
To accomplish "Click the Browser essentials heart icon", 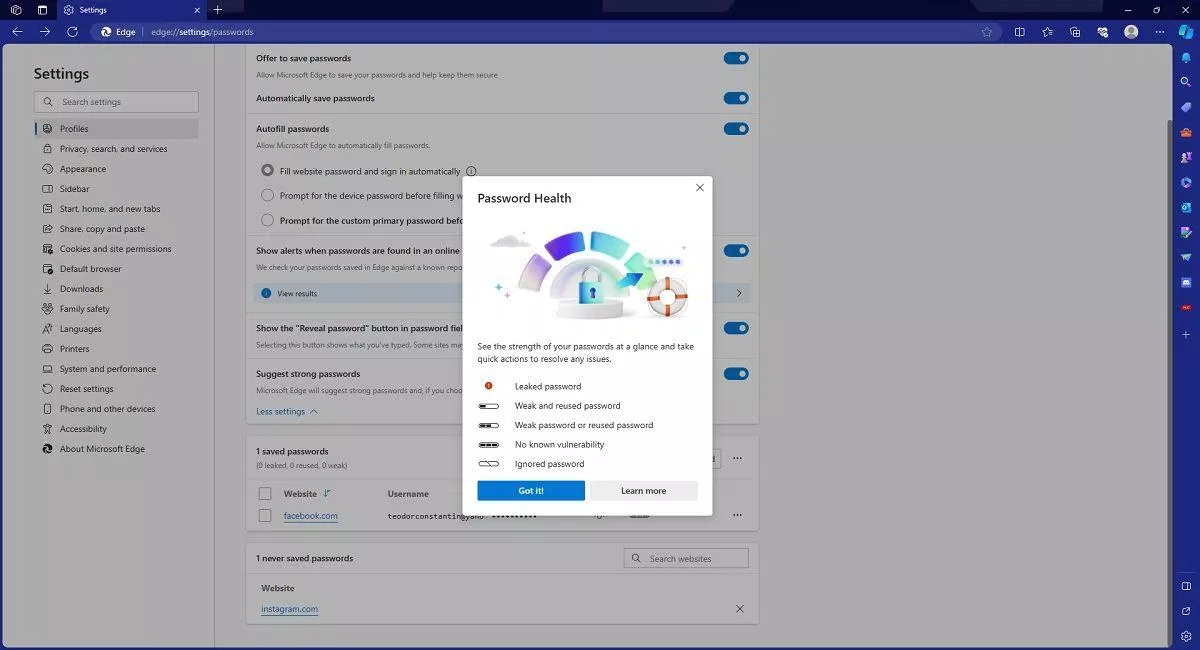I will [1103, 31].
